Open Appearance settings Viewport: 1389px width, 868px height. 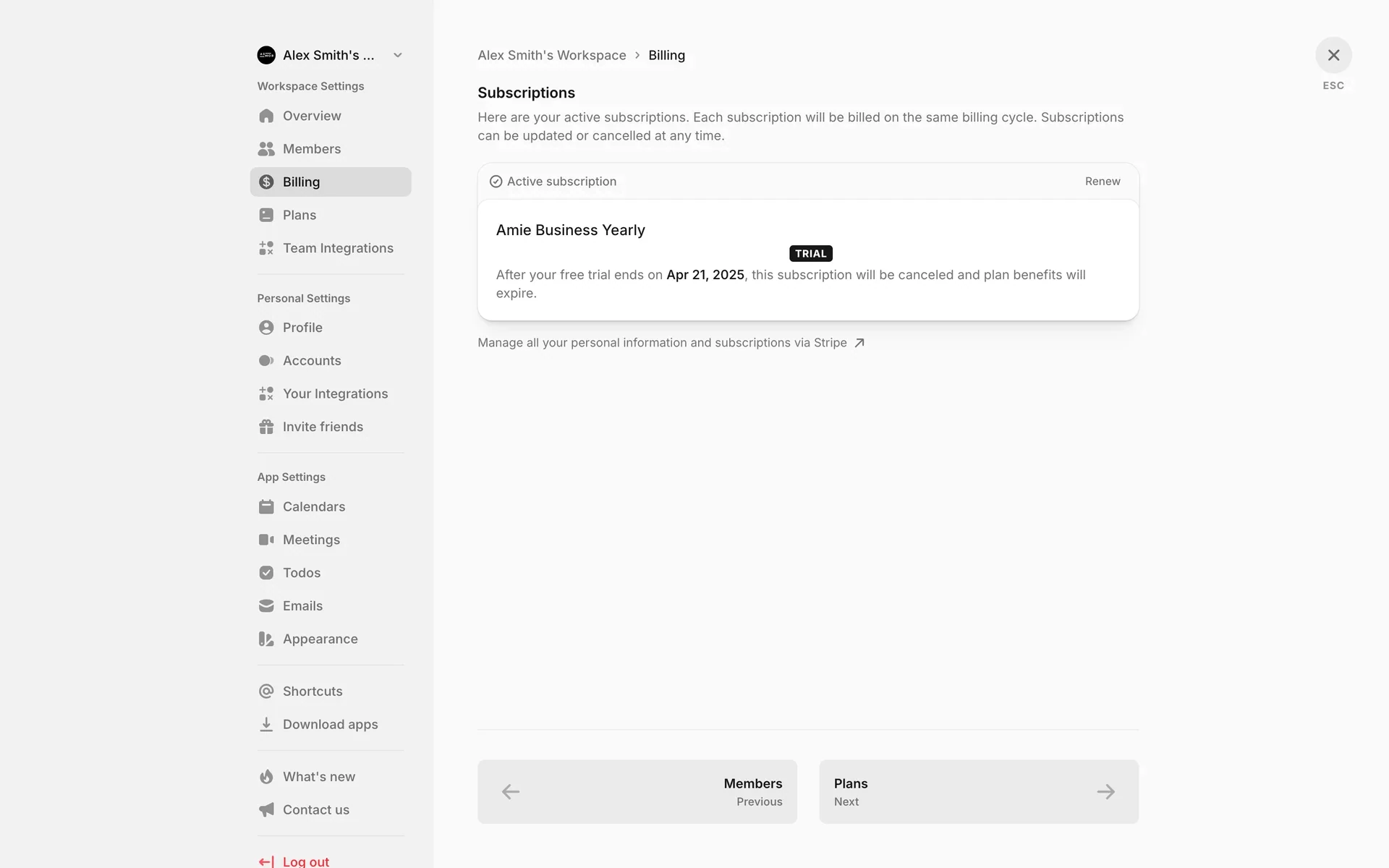[331, 639]
